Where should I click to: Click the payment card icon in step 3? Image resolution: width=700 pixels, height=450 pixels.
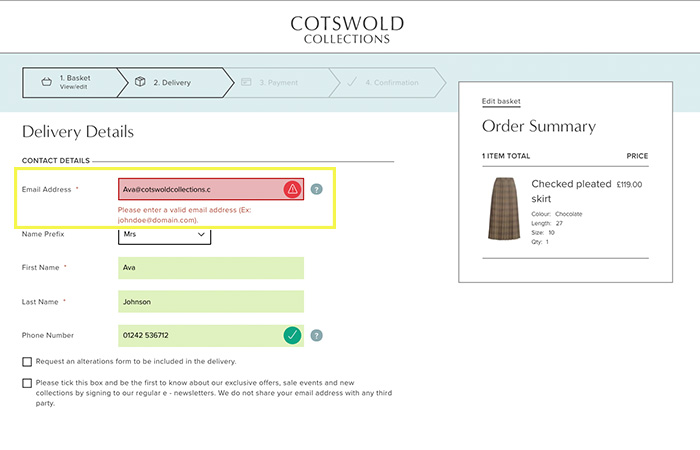pos(245,82)
